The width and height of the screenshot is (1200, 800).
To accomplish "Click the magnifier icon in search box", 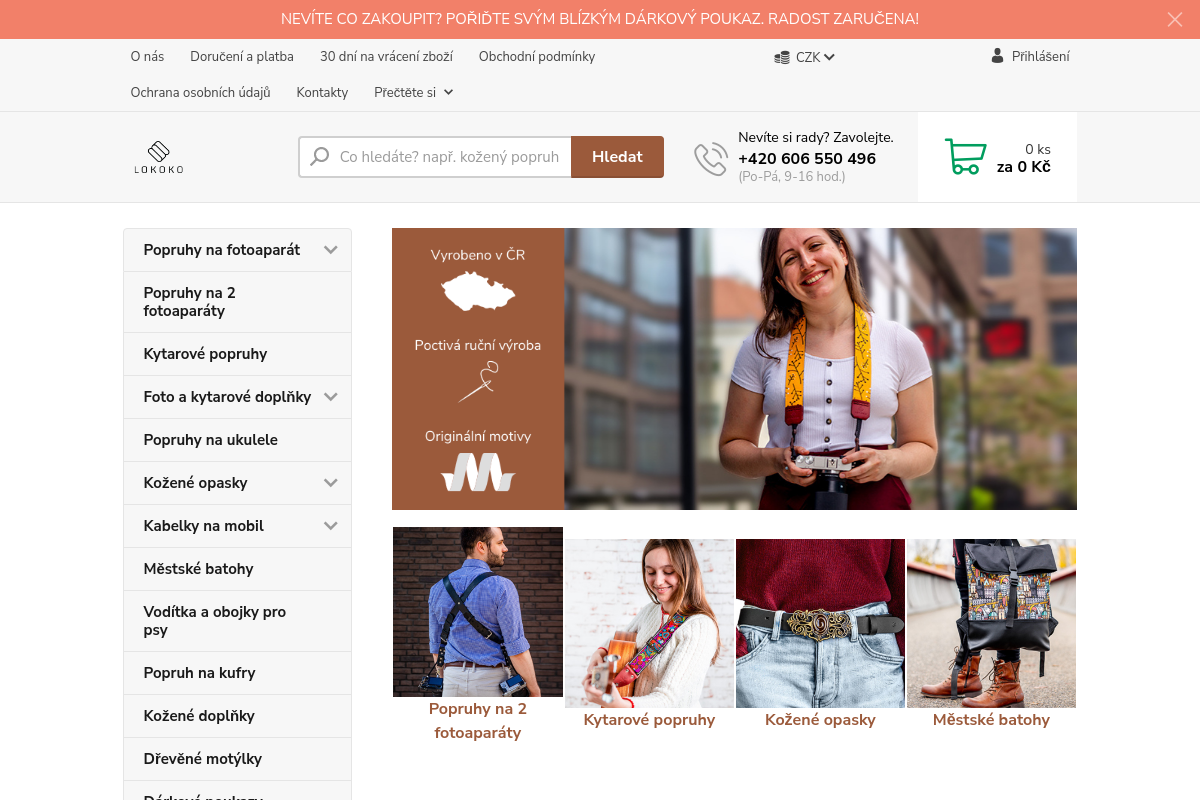I will [x=320, y=157].
